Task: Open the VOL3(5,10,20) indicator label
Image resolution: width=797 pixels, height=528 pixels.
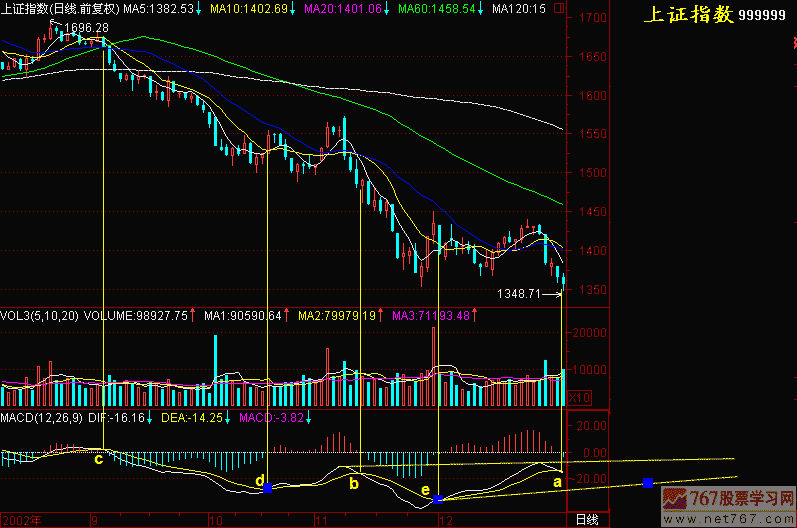Action: click(x=38, y=315)
